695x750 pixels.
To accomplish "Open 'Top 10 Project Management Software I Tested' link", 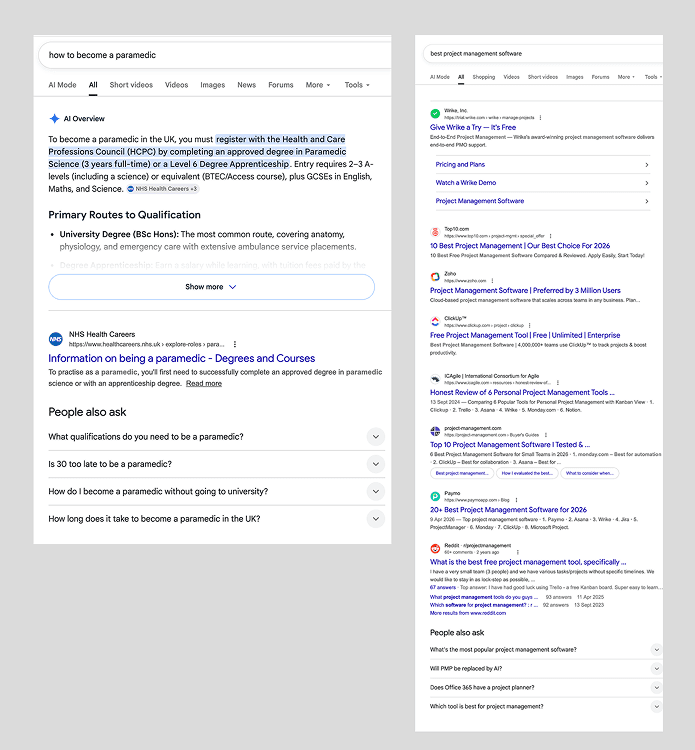I will point(510,444).
